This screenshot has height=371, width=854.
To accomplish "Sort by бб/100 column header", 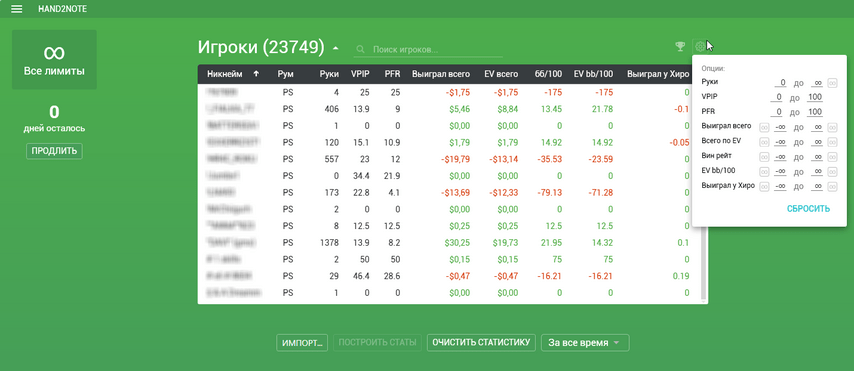I will (x=548, y=74).
